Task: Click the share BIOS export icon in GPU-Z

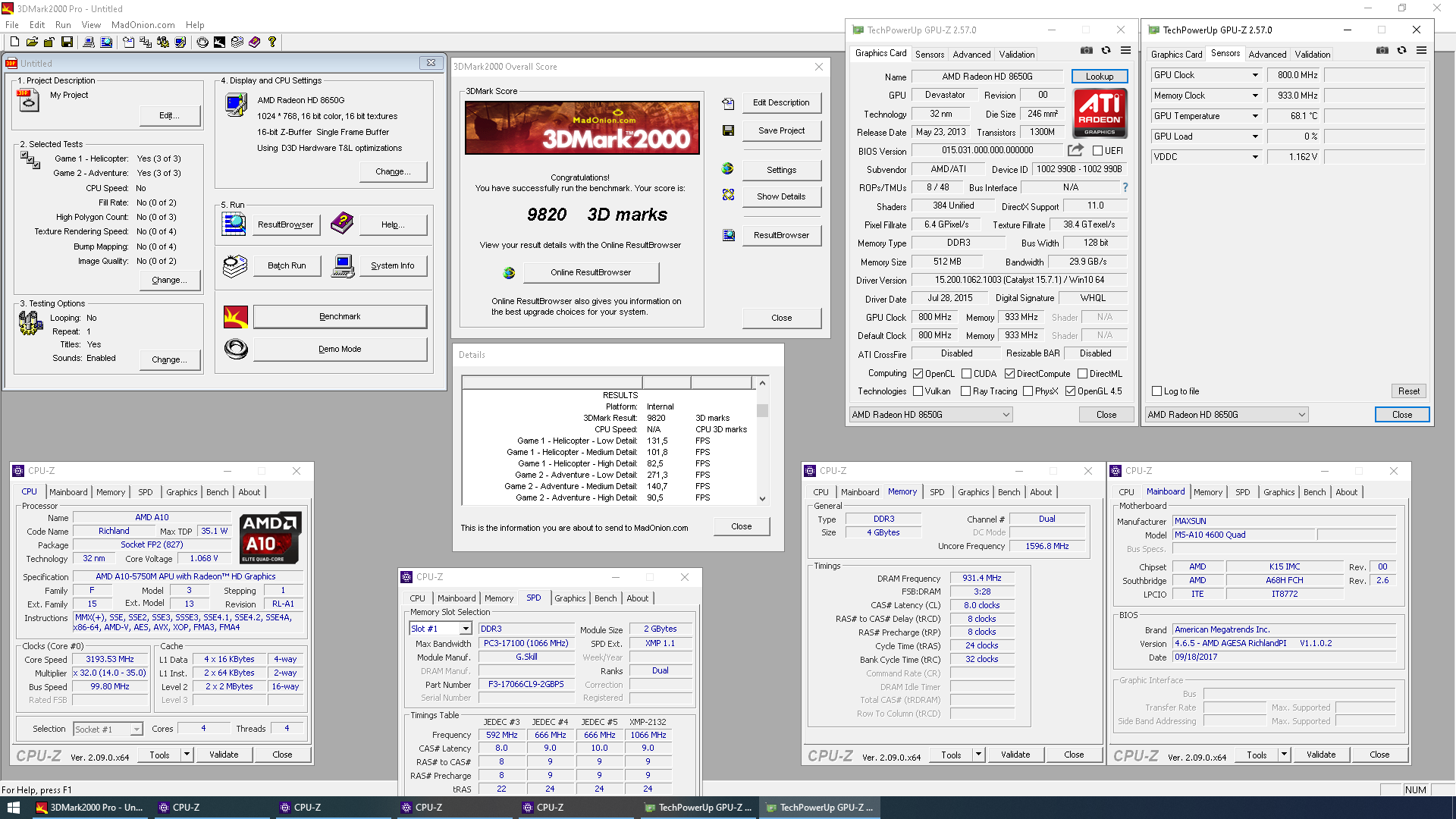Action: [x=1075, y=150]
